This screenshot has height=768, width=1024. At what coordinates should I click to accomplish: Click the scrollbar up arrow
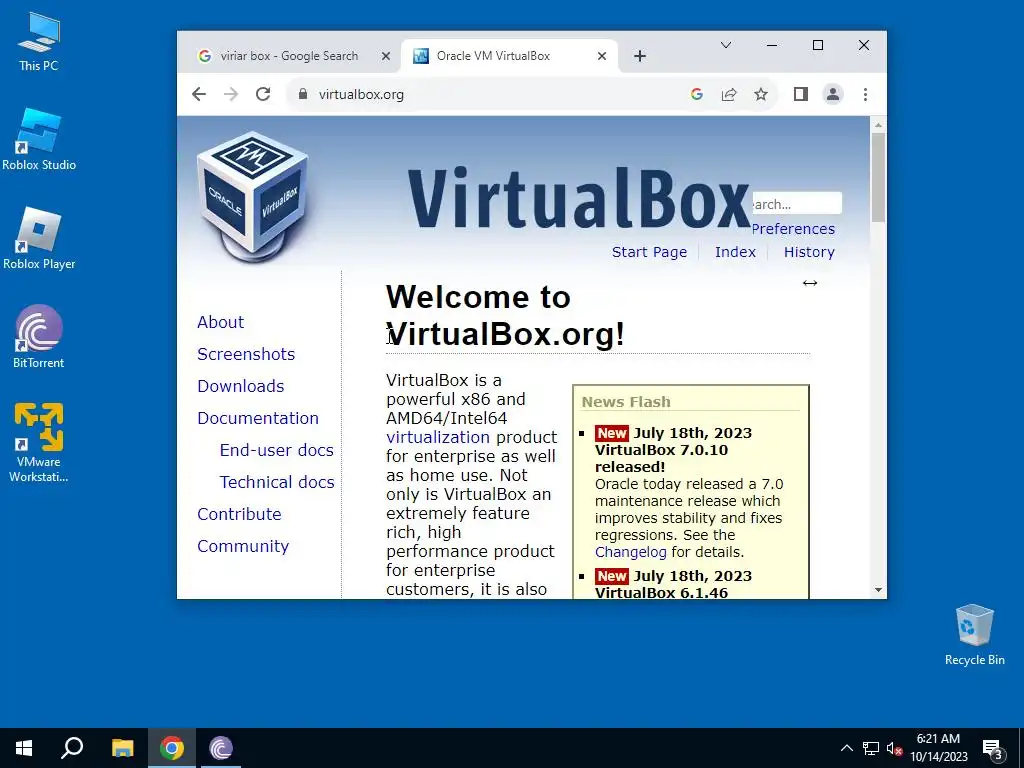(x=878, y=125)
